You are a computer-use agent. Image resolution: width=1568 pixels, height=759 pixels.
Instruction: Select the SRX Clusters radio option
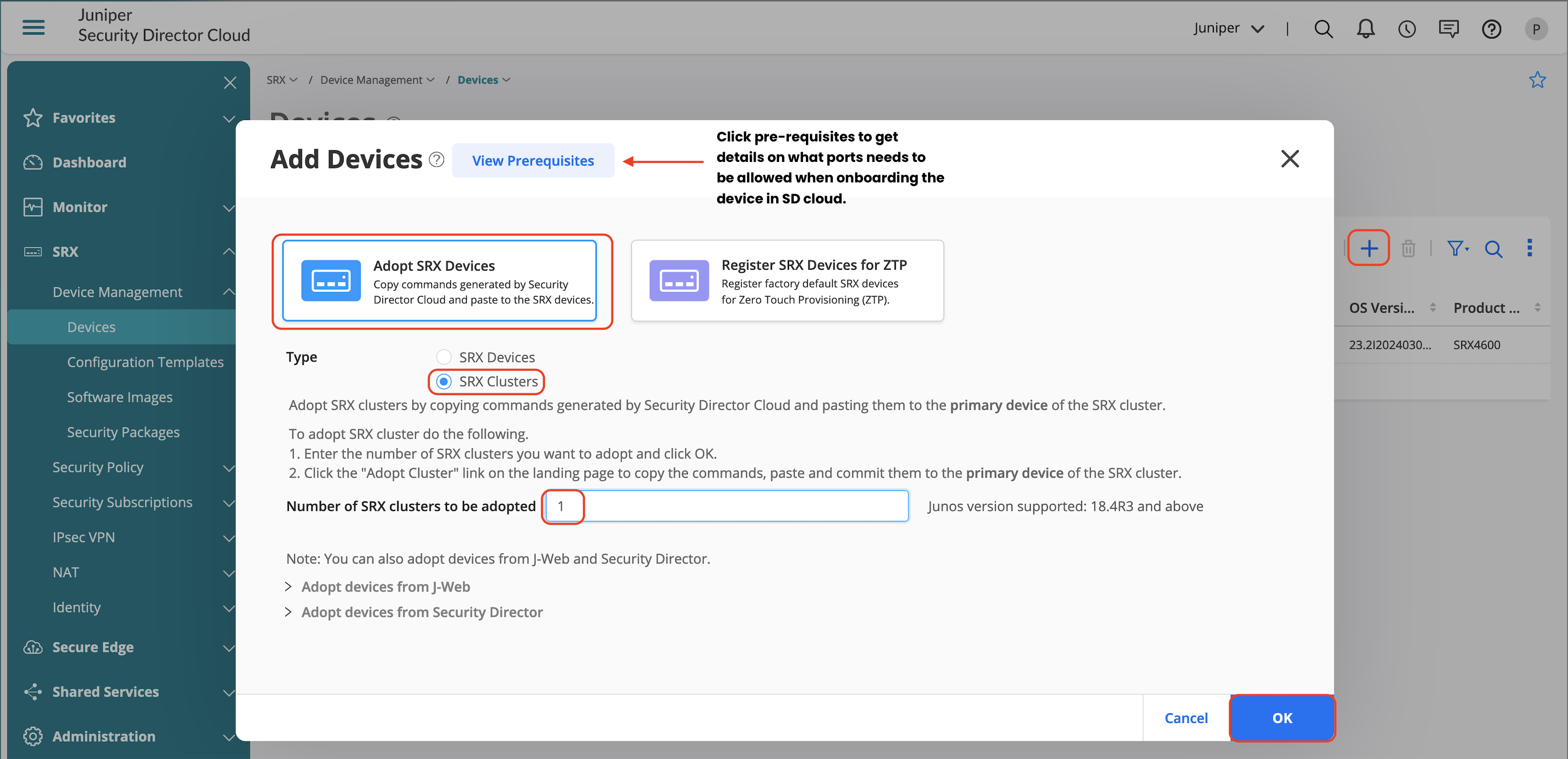444,381
